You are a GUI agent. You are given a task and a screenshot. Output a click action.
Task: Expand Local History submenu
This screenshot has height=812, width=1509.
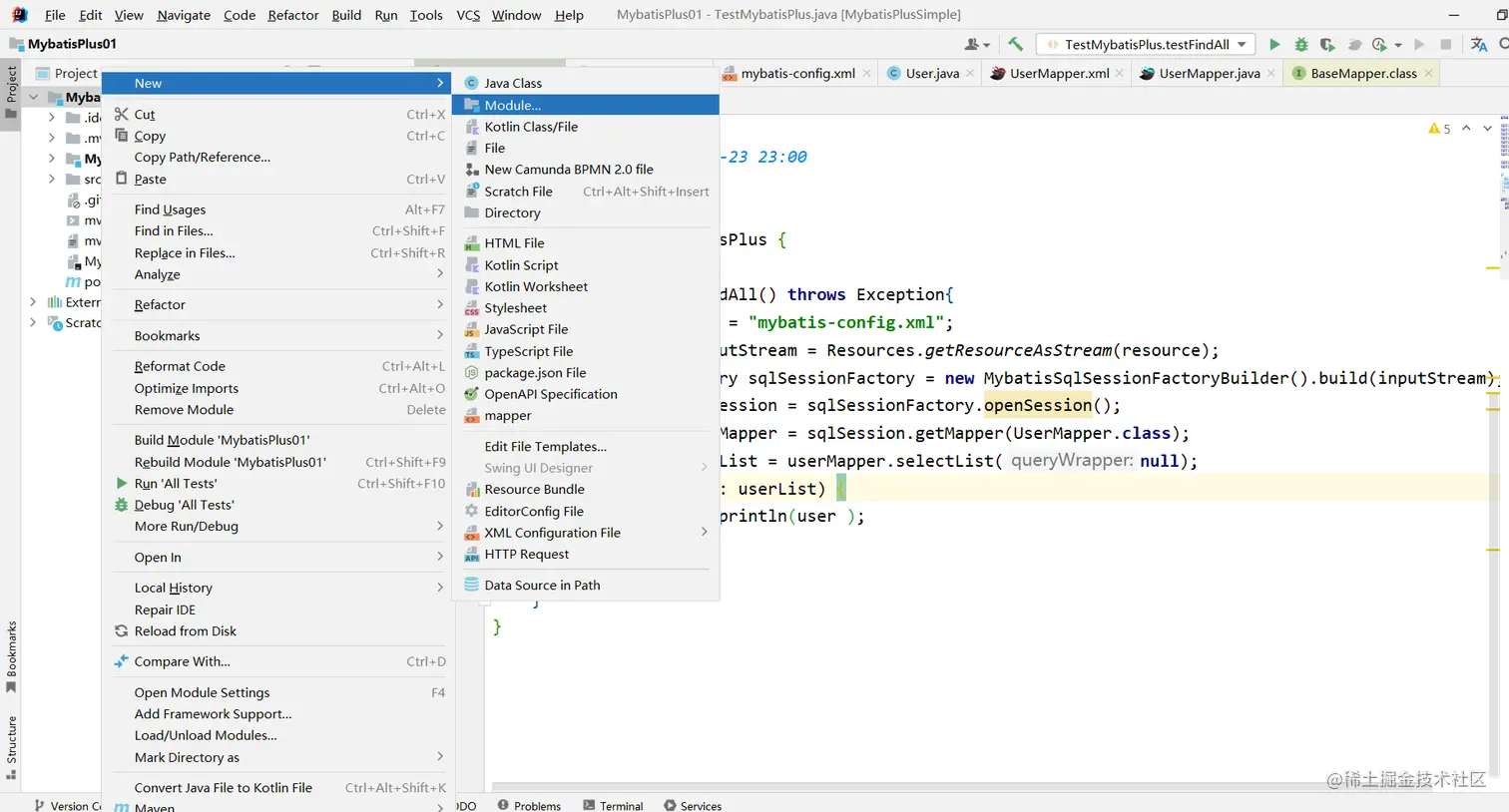coord(278,588)
